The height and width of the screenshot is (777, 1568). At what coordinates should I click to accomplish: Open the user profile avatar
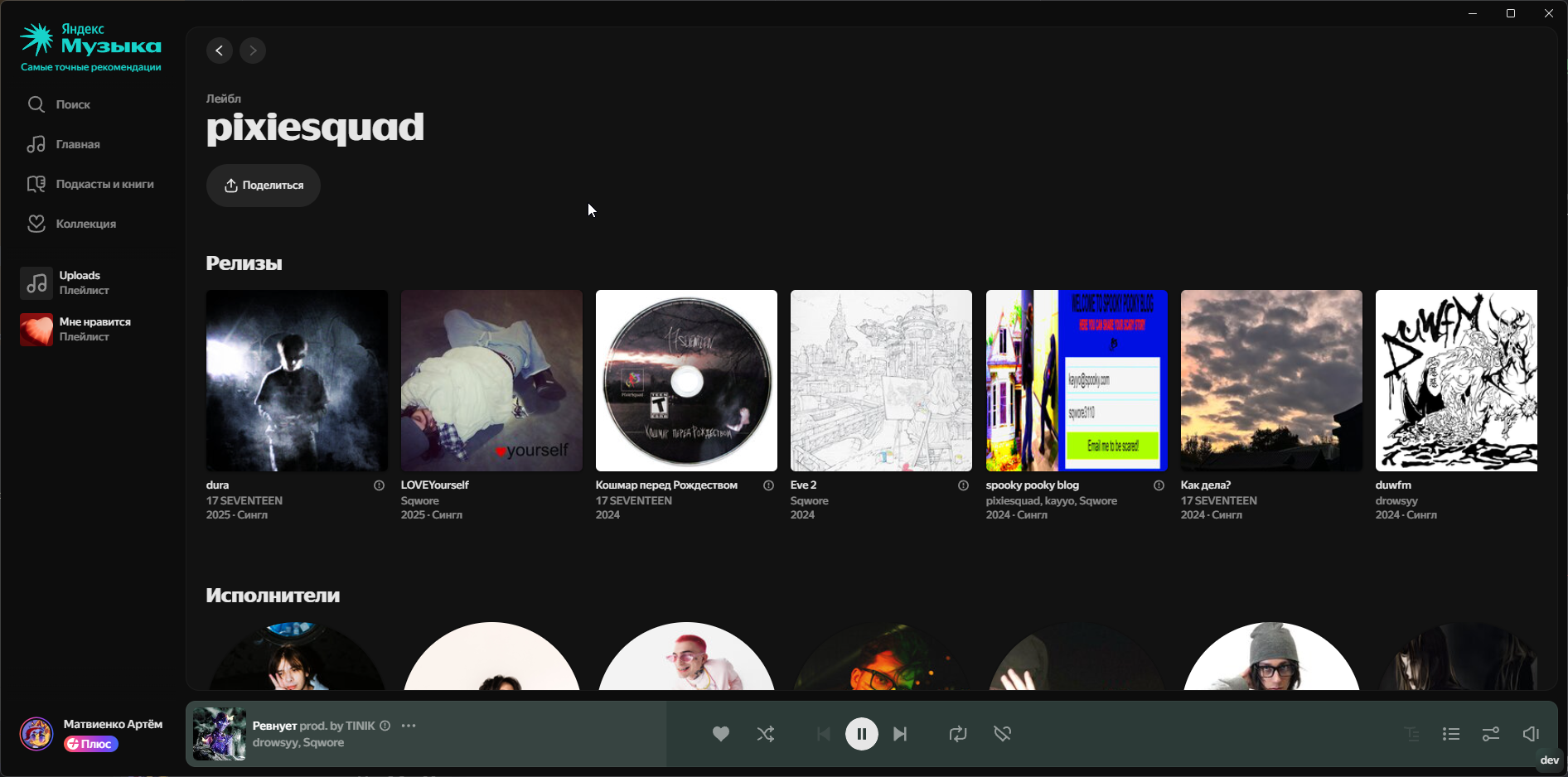coord(36,734)
